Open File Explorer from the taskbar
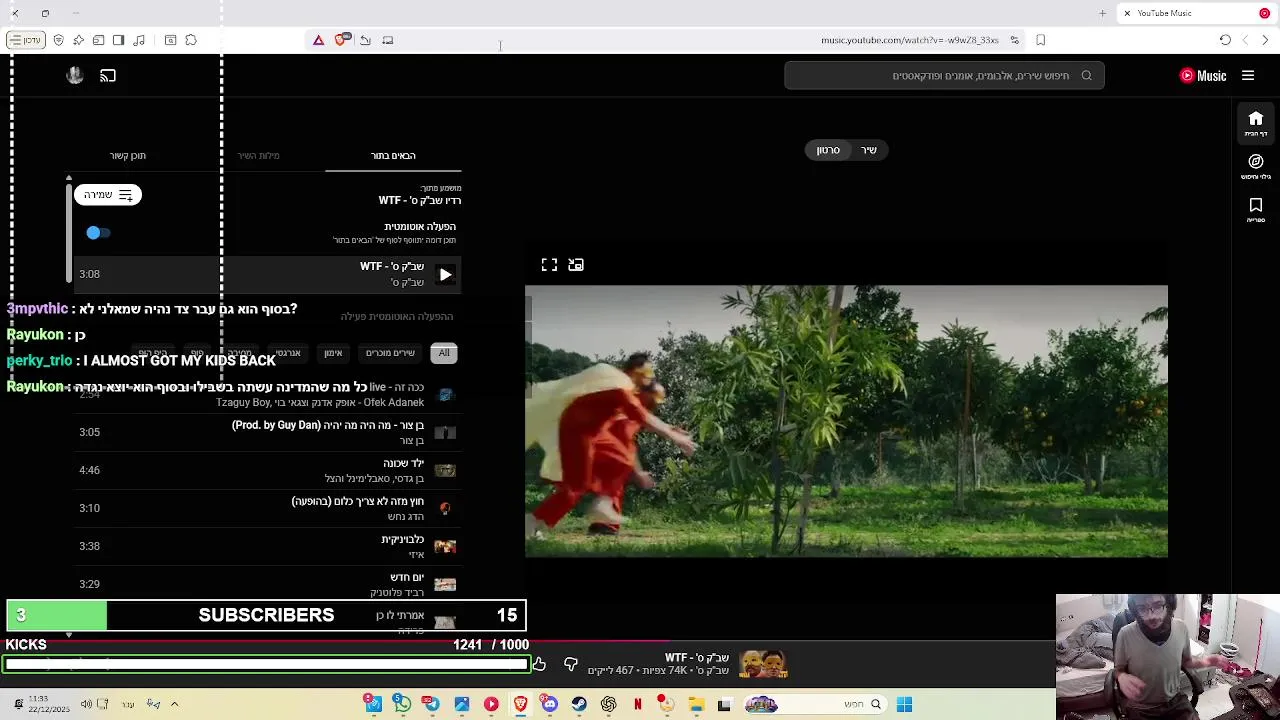 click(696, 704)
